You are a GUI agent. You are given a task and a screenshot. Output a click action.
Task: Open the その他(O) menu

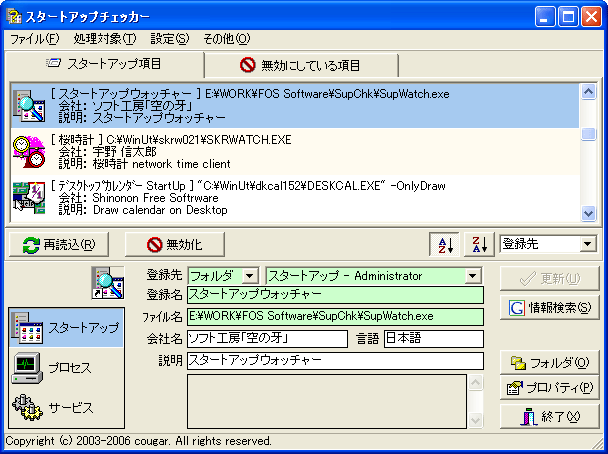226,39
